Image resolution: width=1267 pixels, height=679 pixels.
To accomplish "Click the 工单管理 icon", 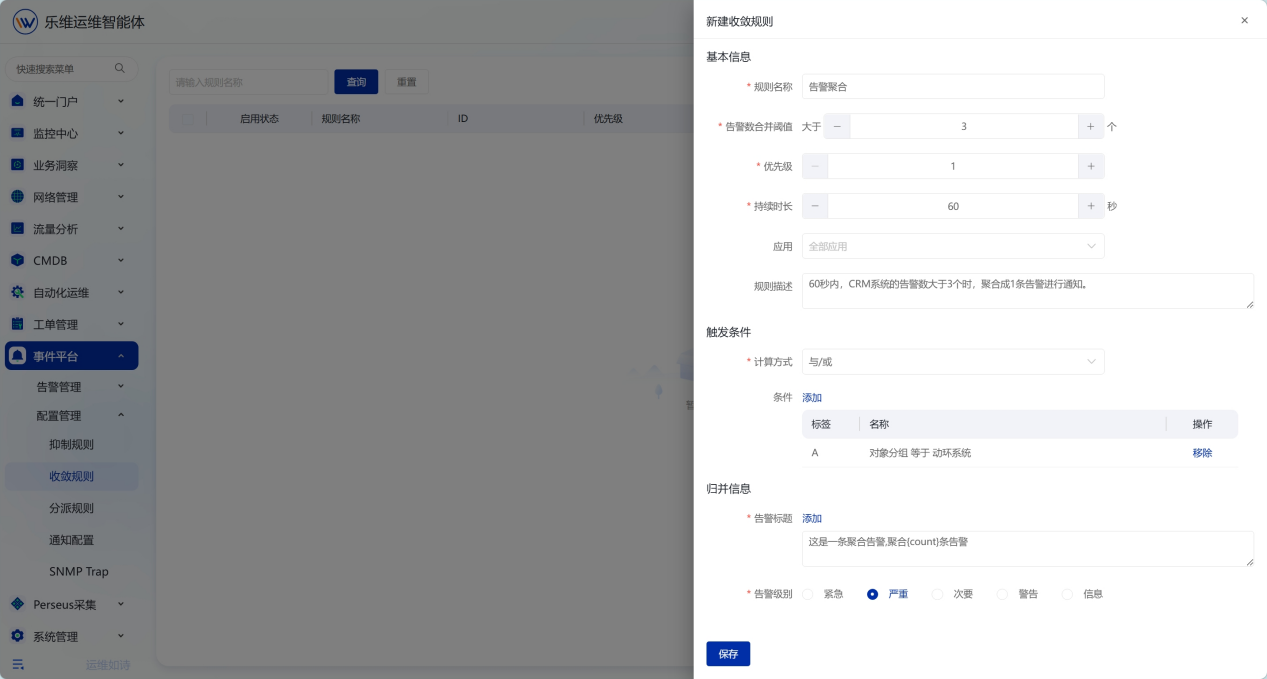I will pyautogui.click(x=17, y=324).
